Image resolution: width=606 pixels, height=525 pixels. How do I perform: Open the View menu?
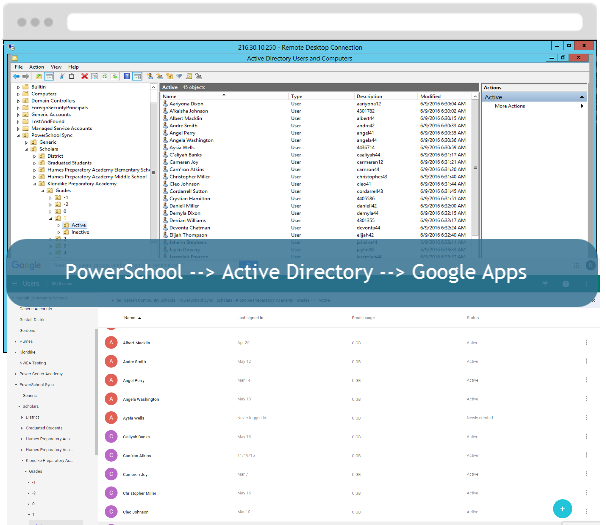coord(56,67)
